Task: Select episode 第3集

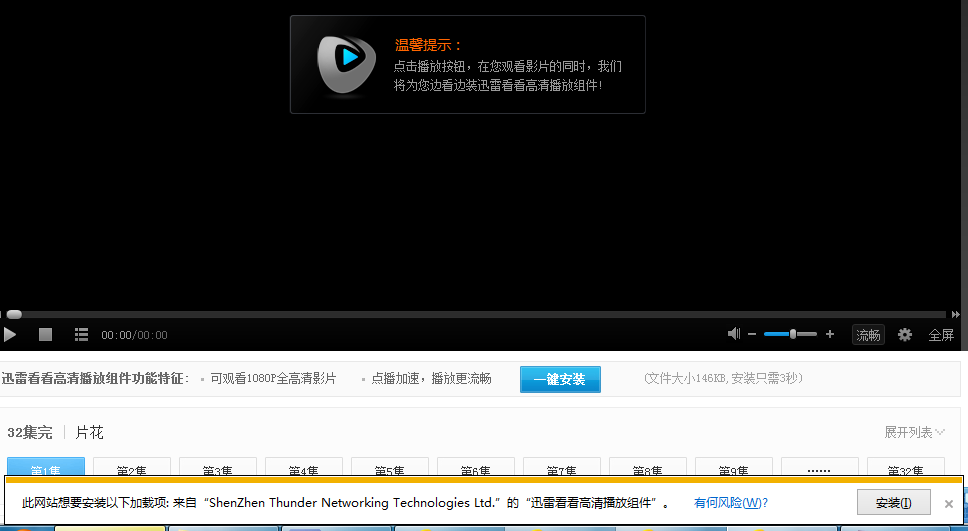Action: pos(217,467)
